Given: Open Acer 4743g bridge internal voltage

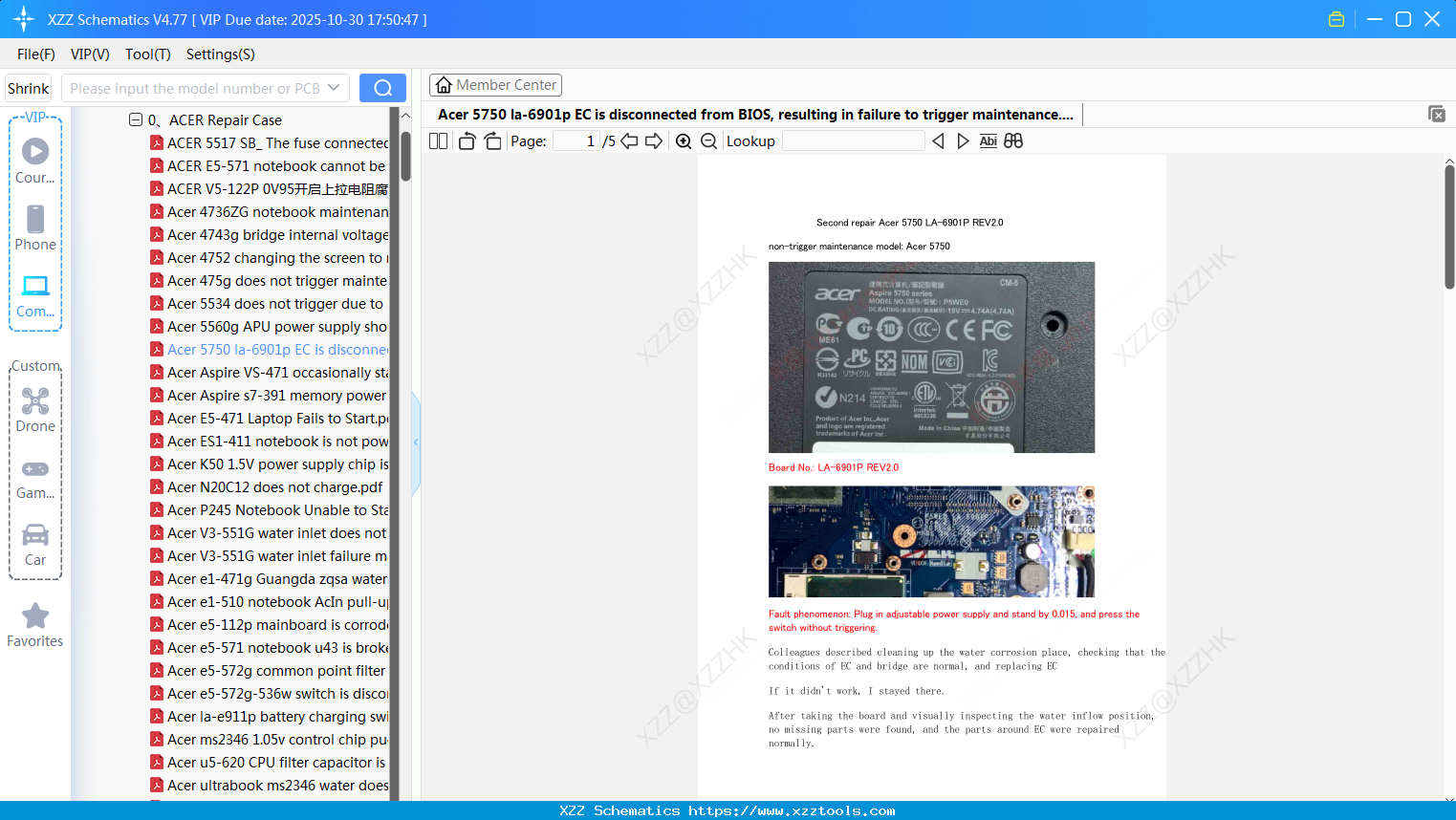Looking at the screenshot, I should (270, 234).
